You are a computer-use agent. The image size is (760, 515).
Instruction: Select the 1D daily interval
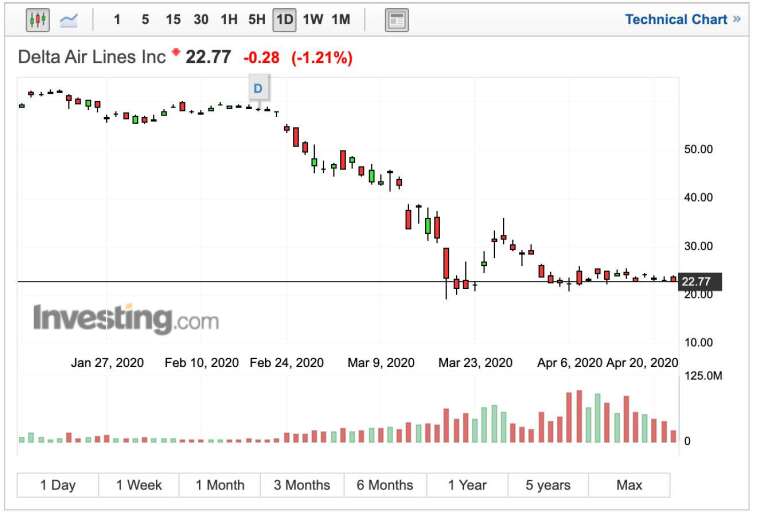coord(285,20)
